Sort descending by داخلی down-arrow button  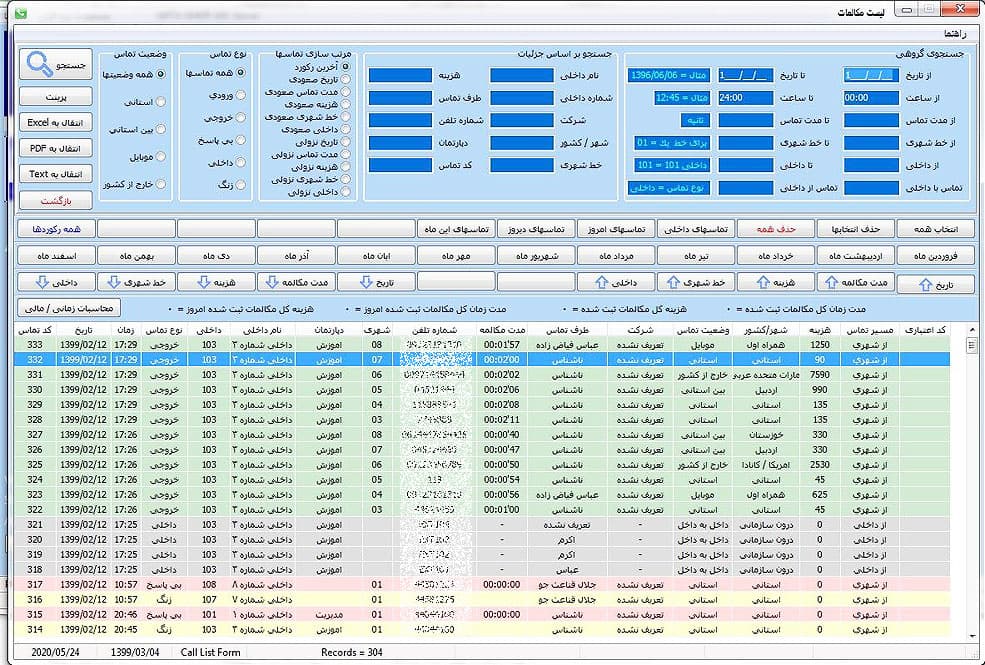coord(57,283)
